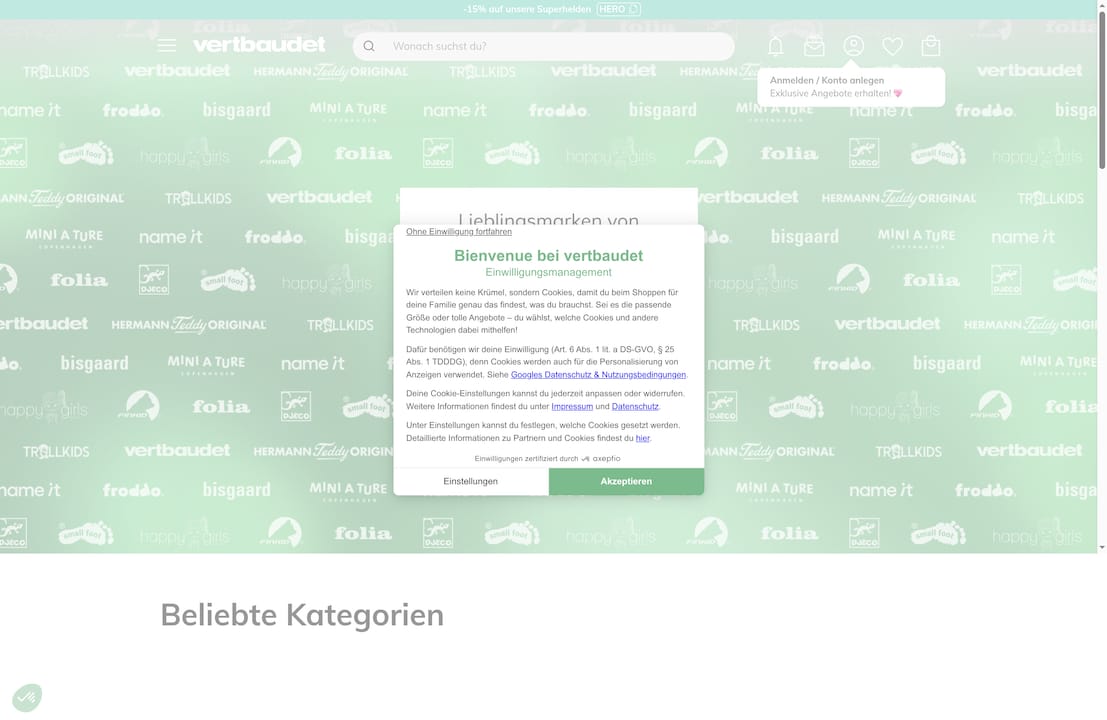Screen dimensions: 1107x720
Task: Click the axeptio cookie widget icon
Action: (27, 697)
